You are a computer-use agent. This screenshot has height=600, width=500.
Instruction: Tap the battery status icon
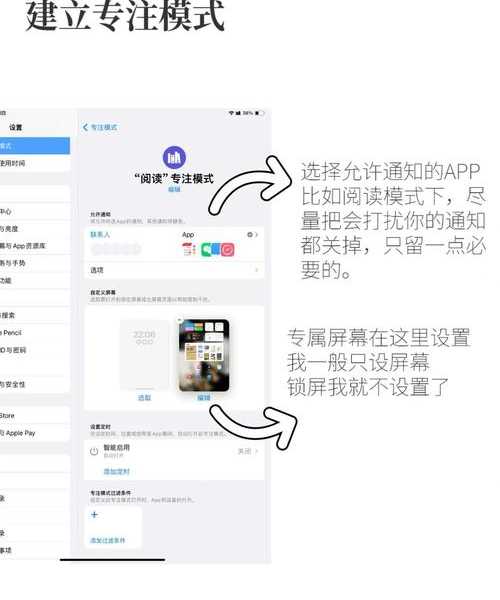(259, 113)
